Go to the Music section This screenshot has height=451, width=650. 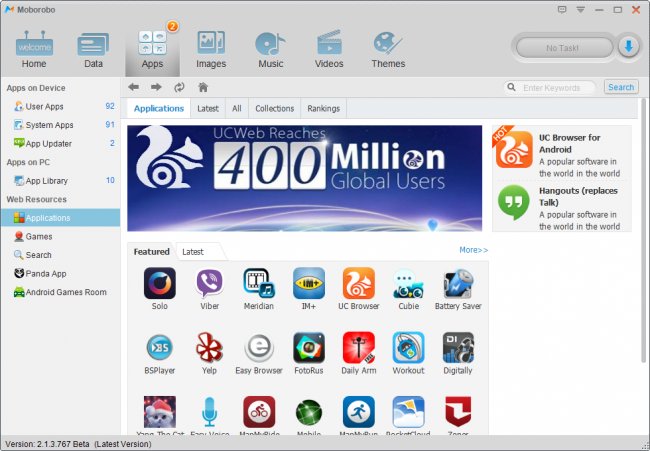coord(271,50)
